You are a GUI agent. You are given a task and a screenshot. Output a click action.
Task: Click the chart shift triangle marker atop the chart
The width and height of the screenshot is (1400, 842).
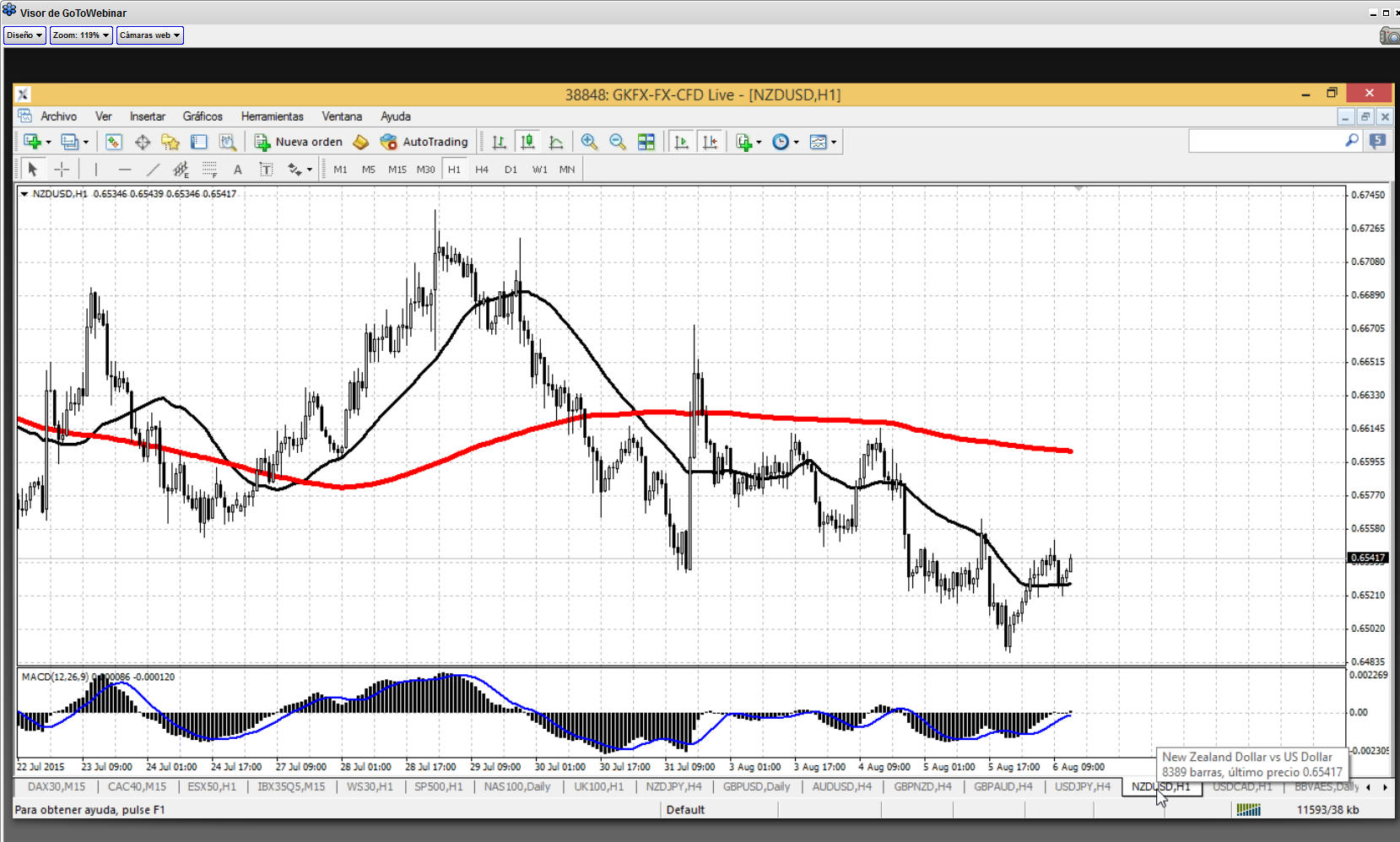(x=1078, y=188)
